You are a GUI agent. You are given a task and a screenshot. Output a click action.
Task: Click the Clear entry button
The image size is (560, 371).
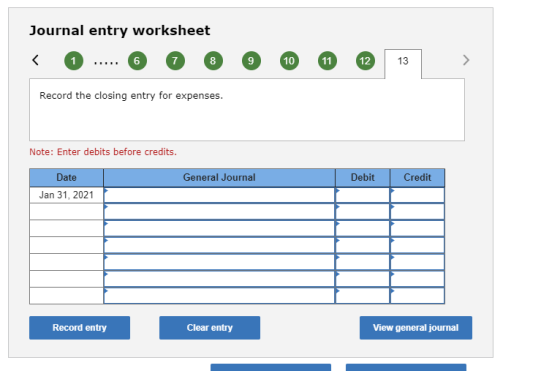click(x=210, y=327)
